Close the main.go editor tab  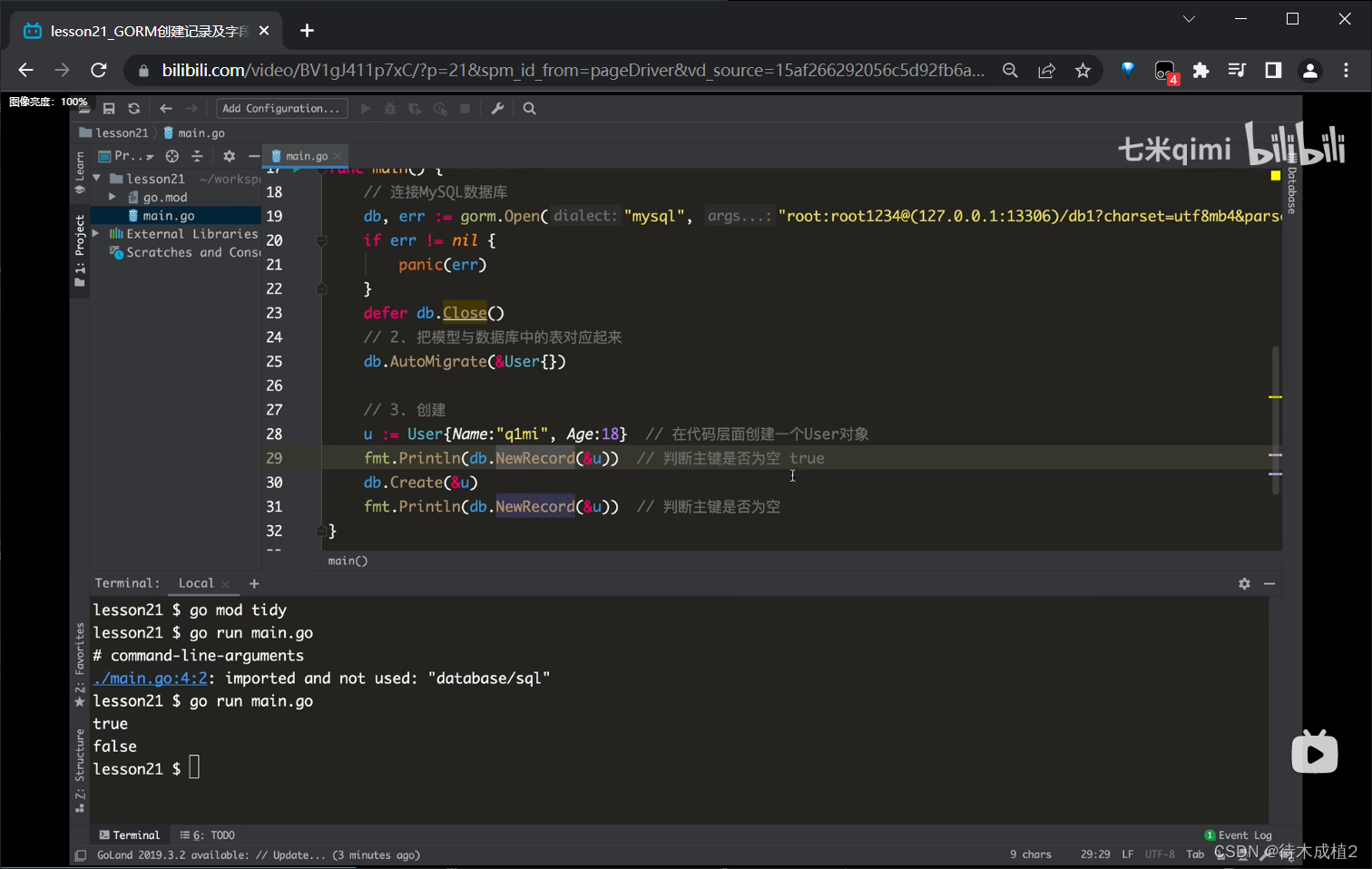[338, 156]
